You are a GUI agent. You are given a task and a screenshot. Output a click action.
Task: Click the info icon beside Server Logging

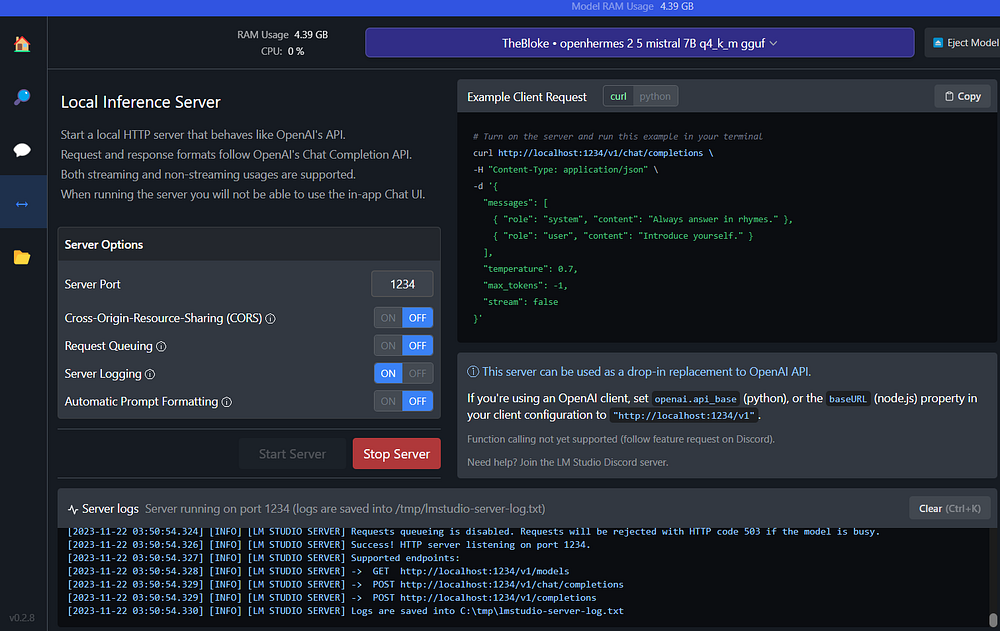[151, 375]
